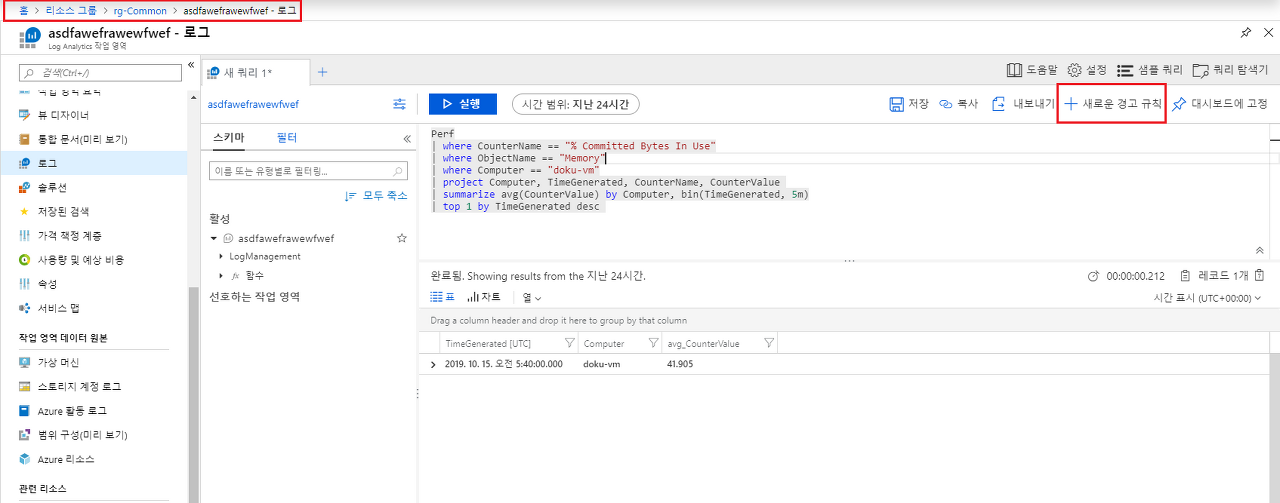Filter the avg_CounterValue column
The width and height of the screenshot is (1280, 503).
click(769, 343)
